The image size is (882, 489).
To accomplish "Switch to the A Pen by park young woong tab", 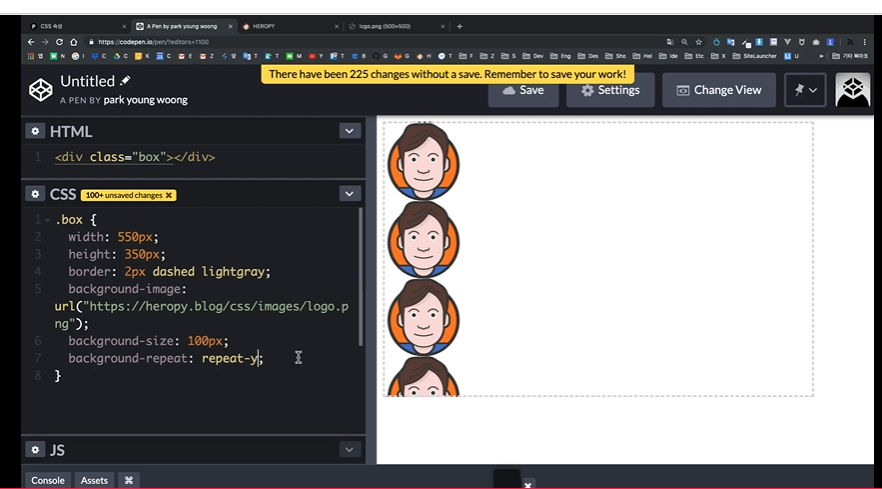I will 183,26.
